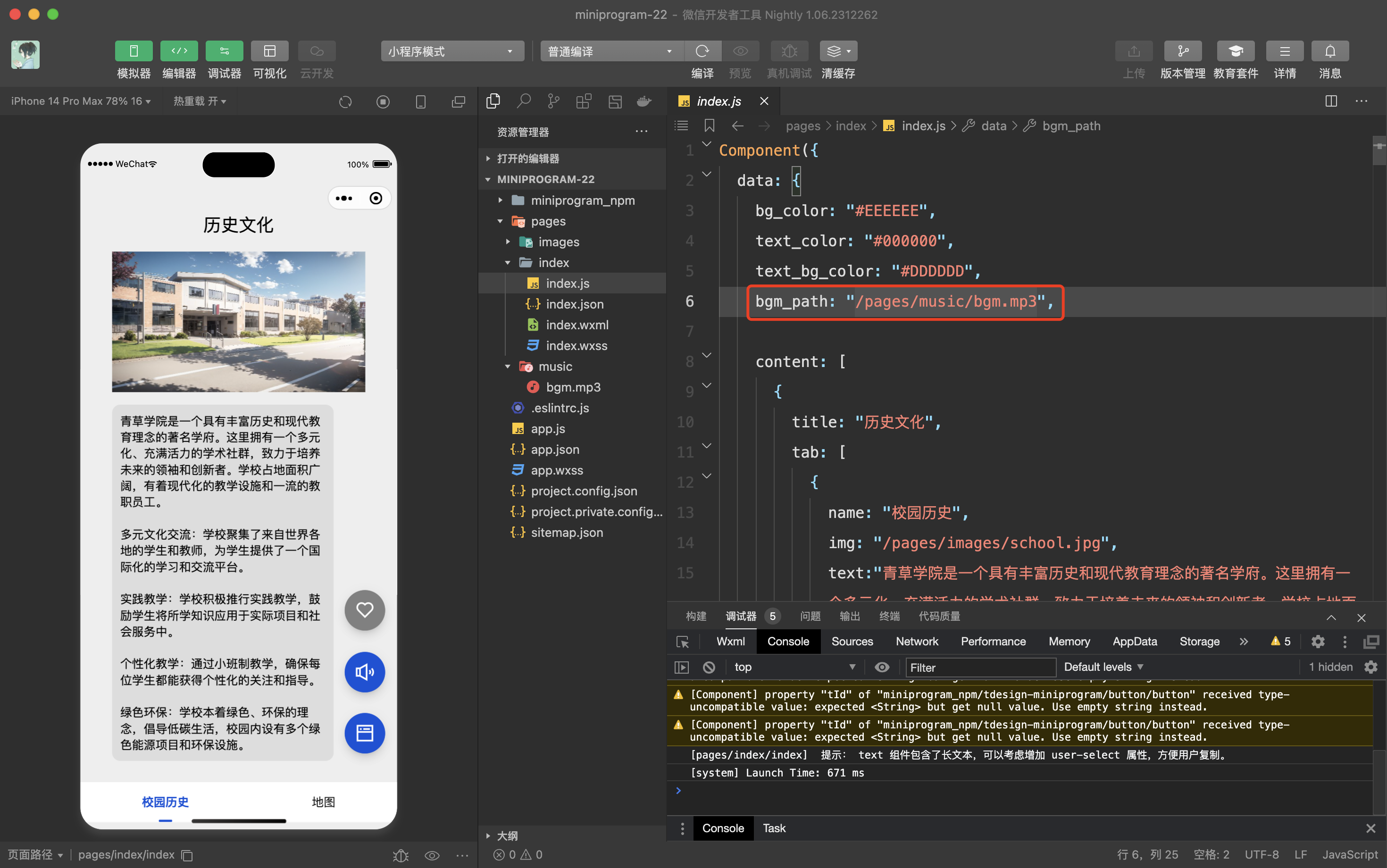Open the Mini Program mode dropdown
This screenshot has width=1387, height=868.
point(452,51)
